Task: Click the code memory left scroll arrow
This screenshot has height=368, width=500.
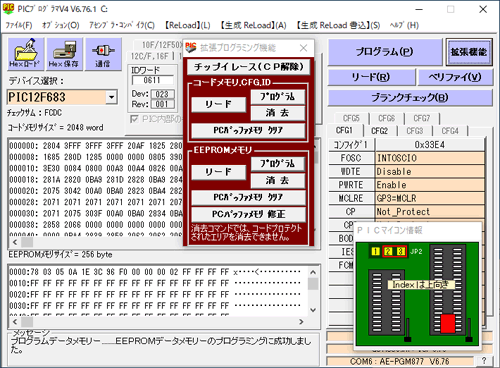Action: 15,242
